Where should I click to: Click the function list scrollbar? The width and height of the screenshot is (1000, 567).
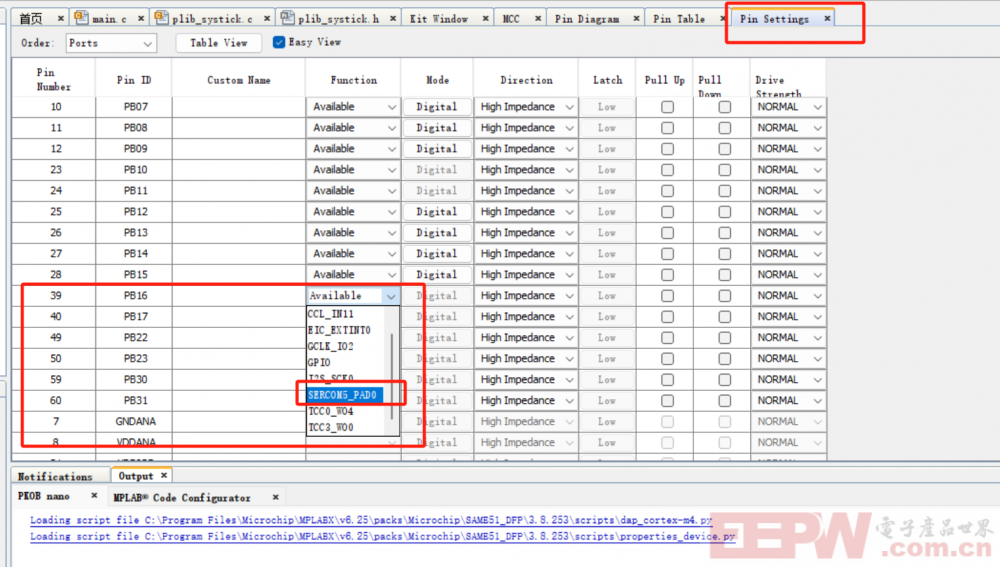(x=392, y=375)
